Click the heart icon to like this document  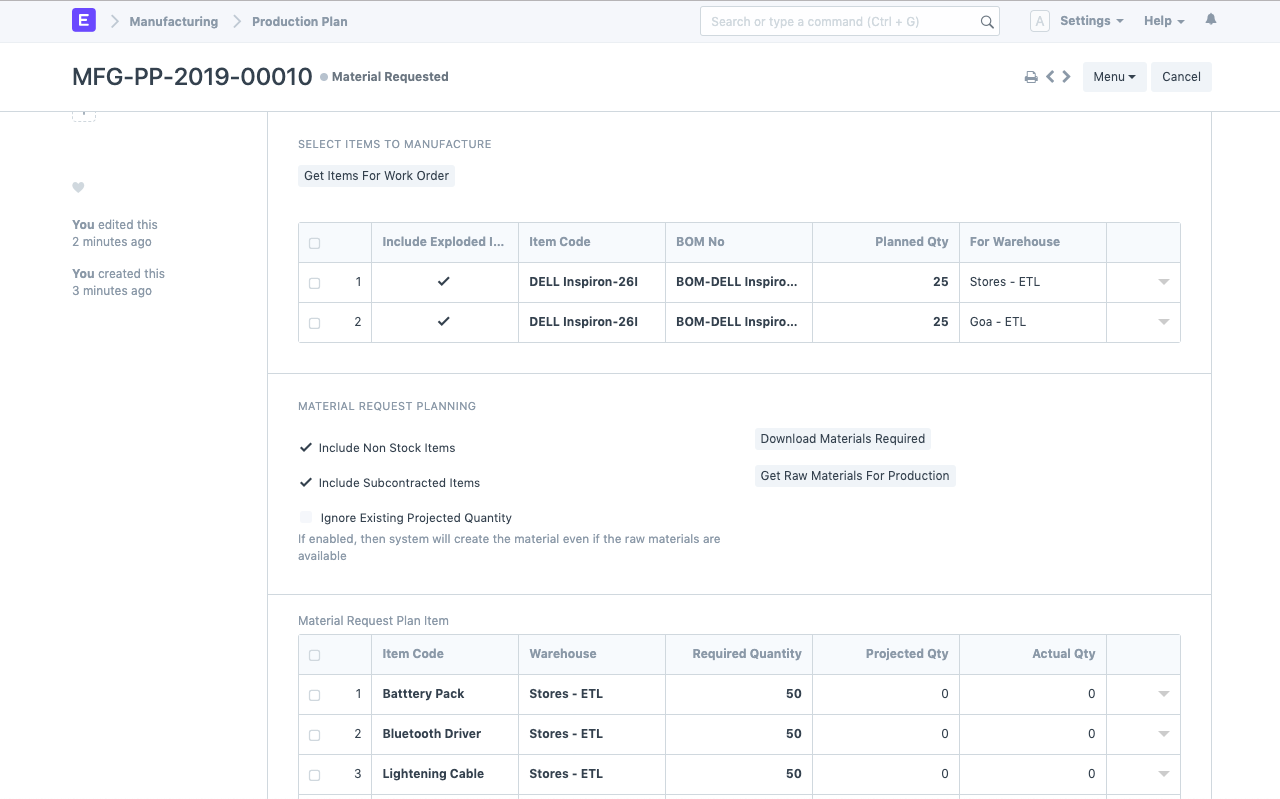[x=78, y=187]
